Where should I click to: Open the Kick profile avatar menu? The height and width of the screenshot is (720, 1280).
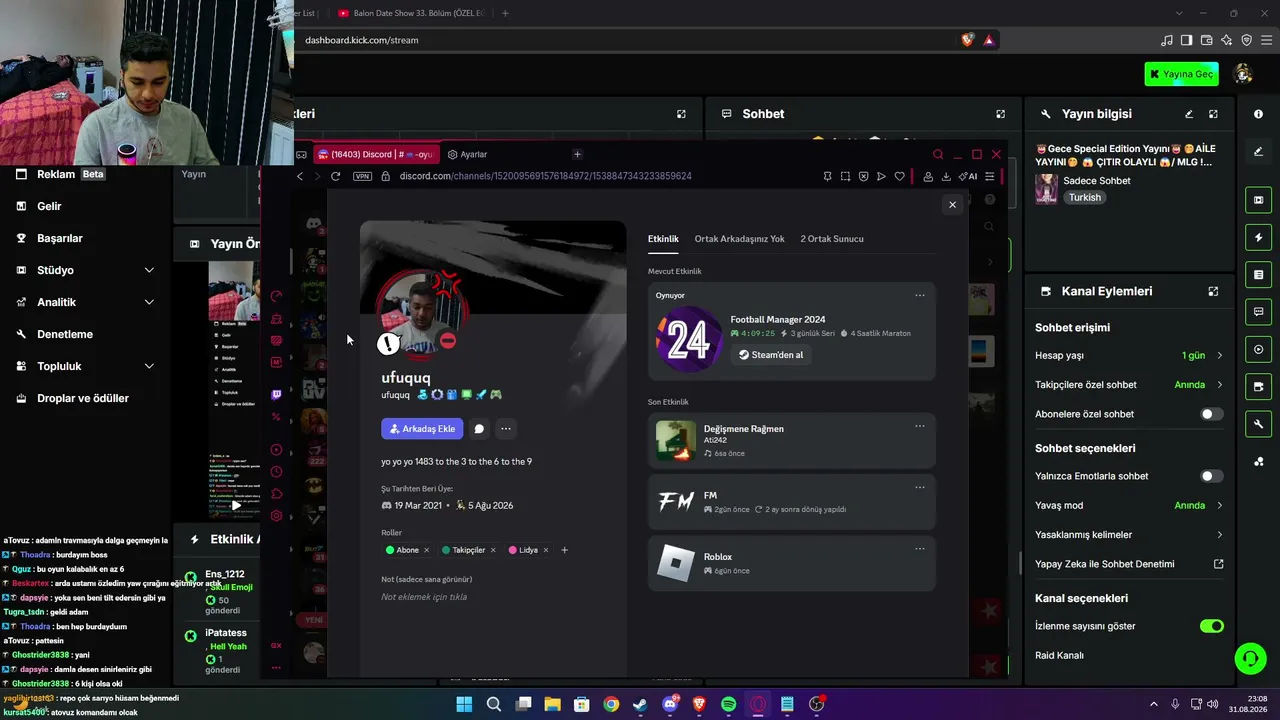pyautogui.click(x=1244, y=74)
